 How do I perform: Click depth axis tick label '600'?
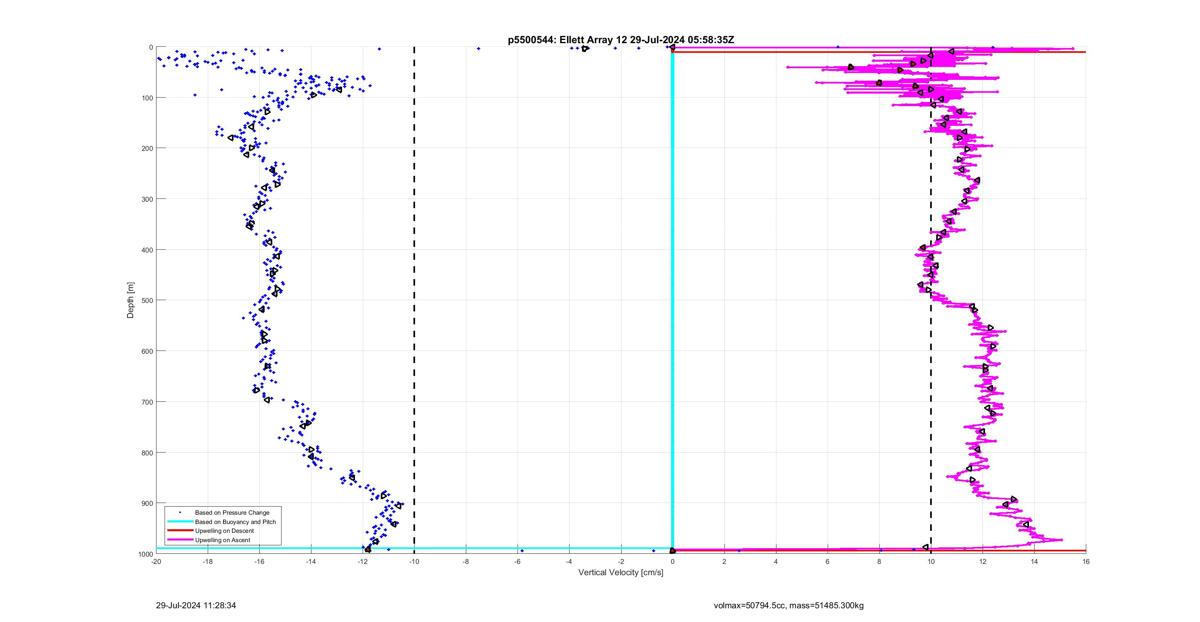[146, 351]
